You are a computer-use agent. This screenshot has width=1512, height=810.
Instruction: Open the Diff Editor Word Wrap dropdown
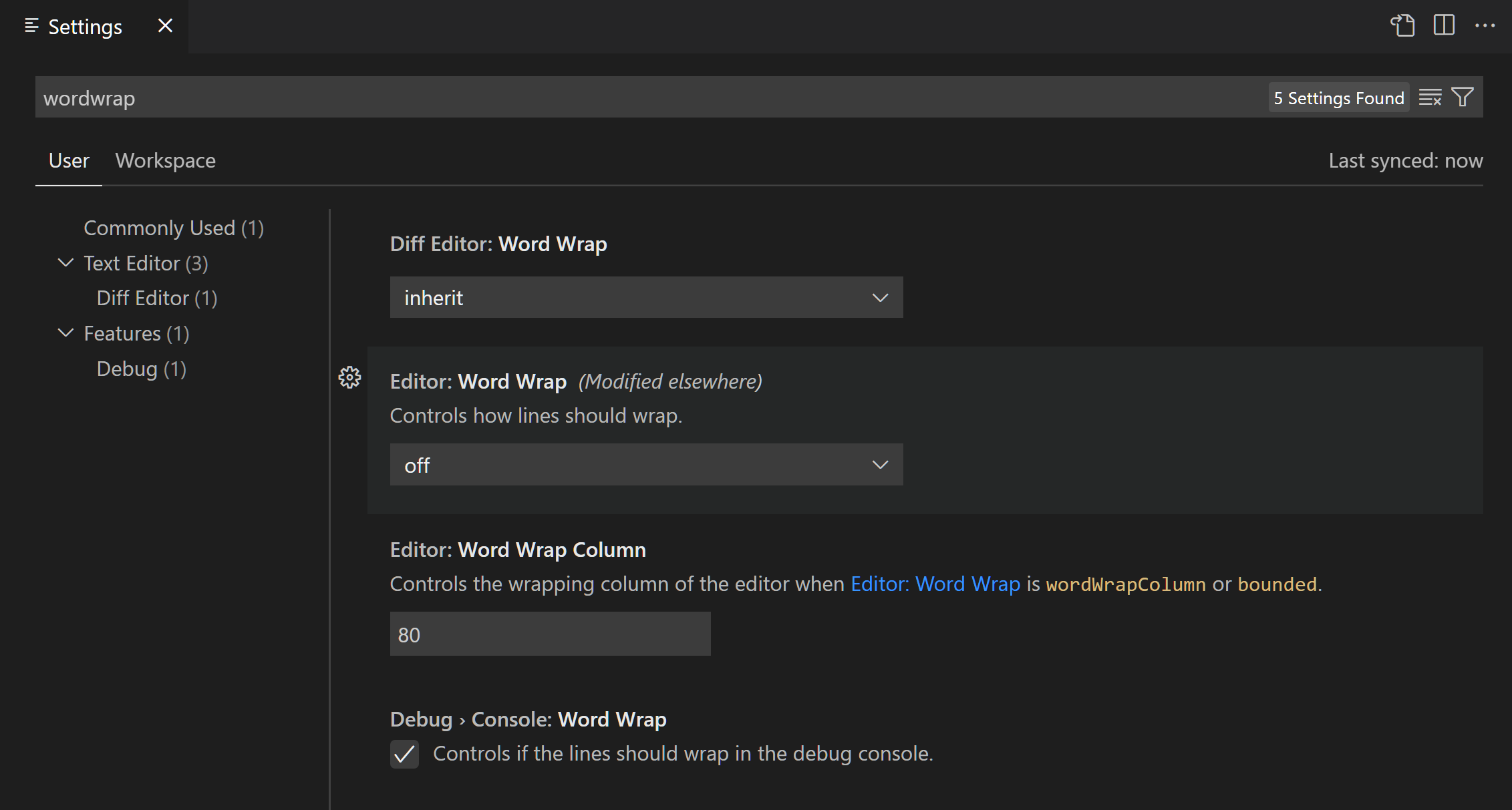coord(645,296)
